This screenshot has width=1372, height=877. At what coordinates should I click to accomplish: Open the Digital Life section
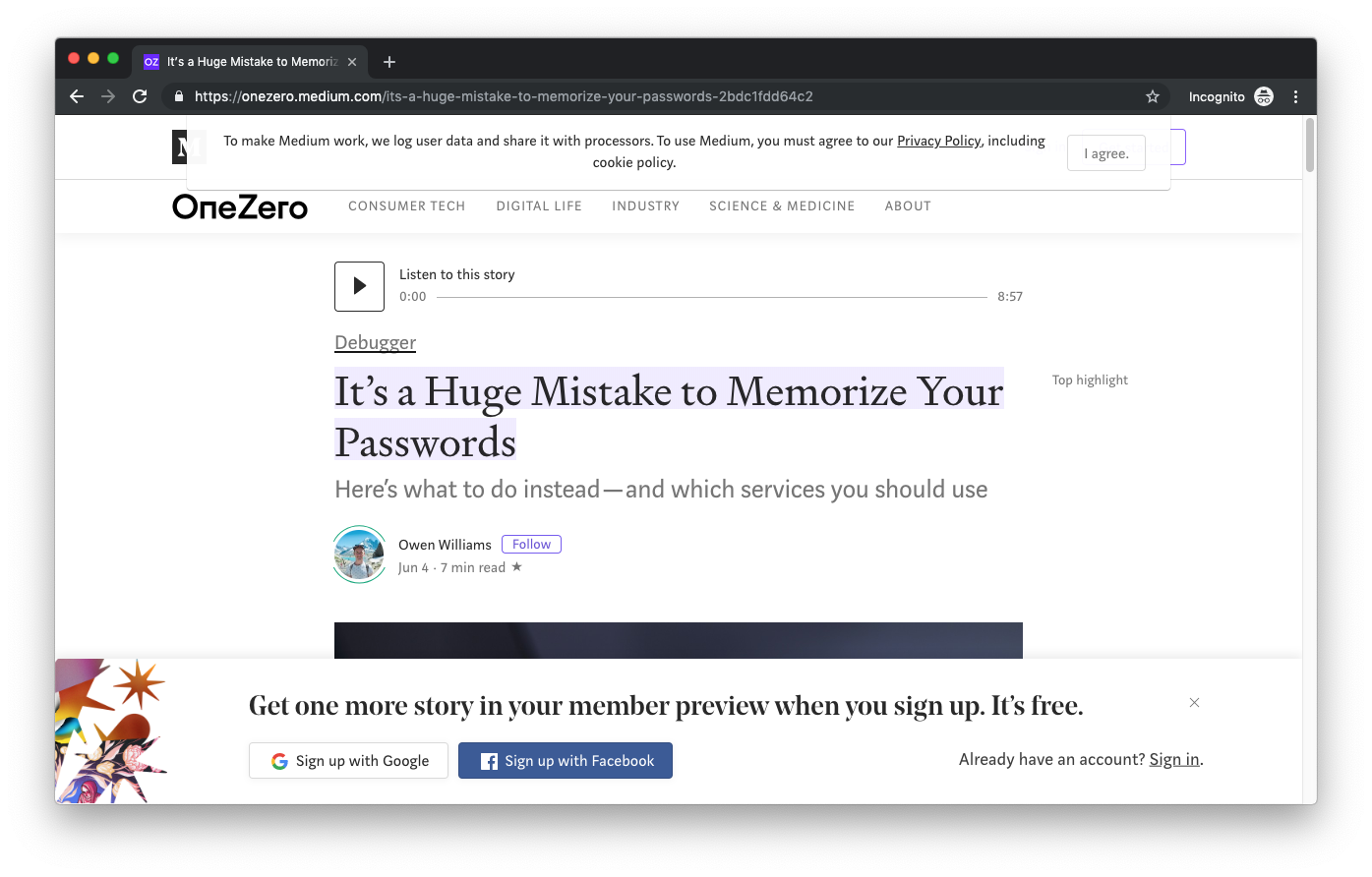pyautogui.click(x=539, y=206)
